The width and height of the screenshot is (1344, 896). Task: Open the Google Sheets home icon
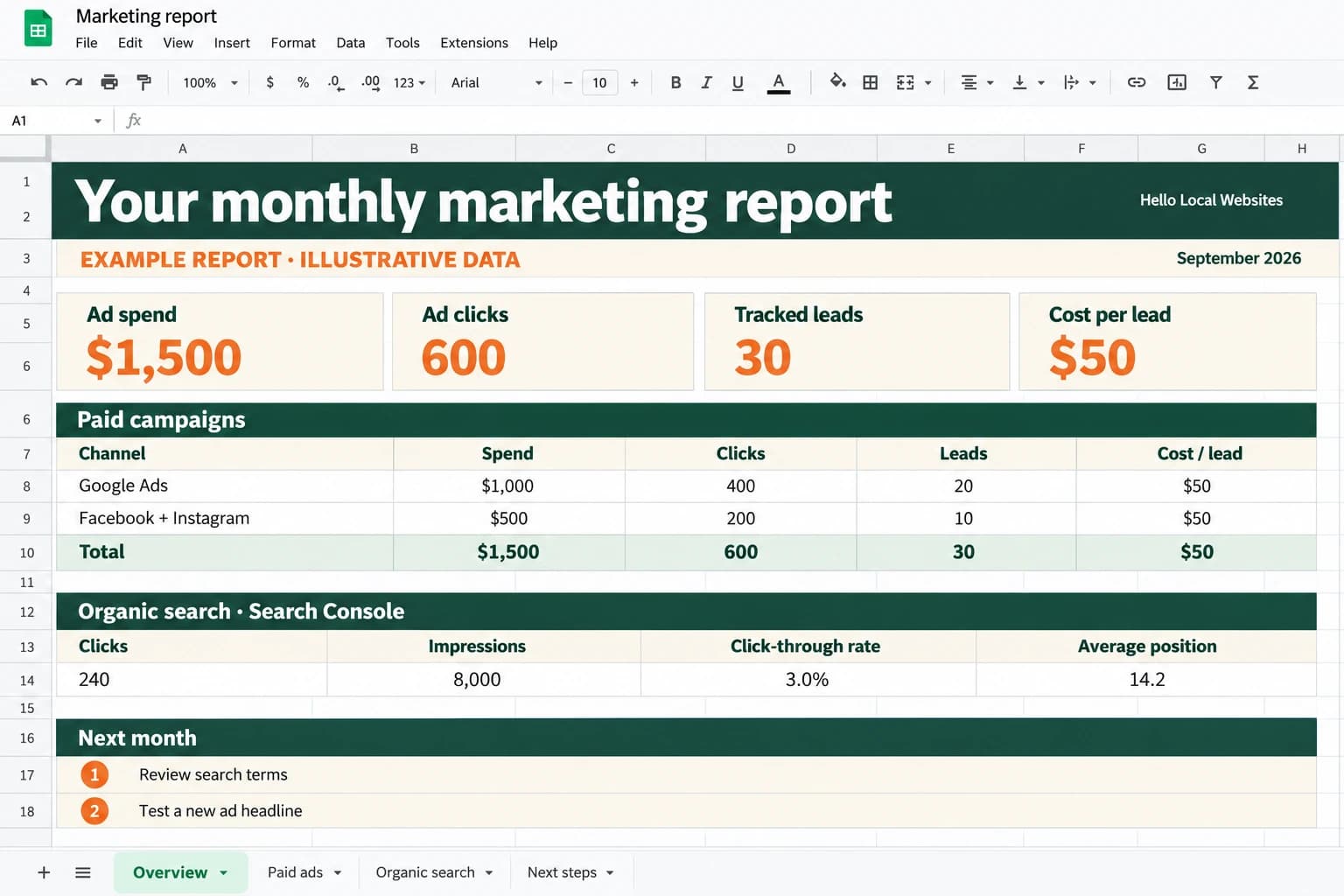coord(38,29)
